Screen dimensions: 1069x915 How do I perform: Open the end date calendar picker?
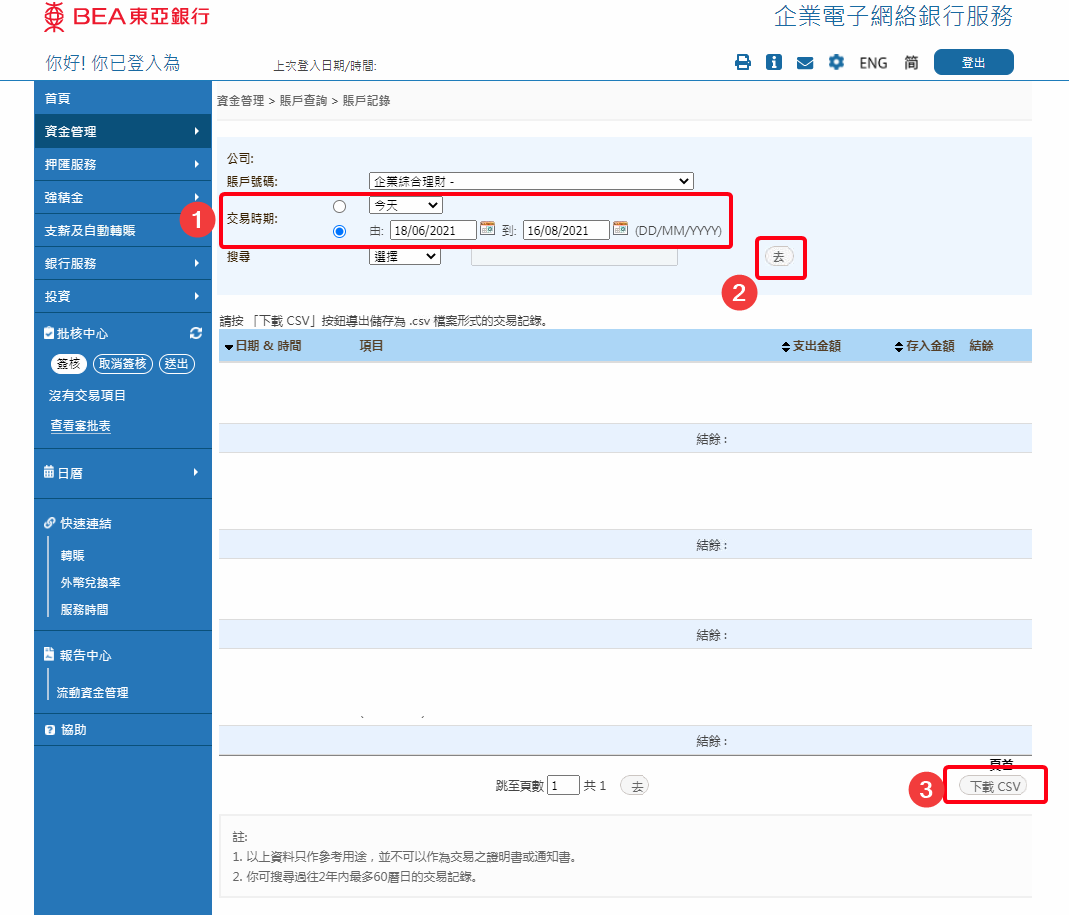pos(620,228)
